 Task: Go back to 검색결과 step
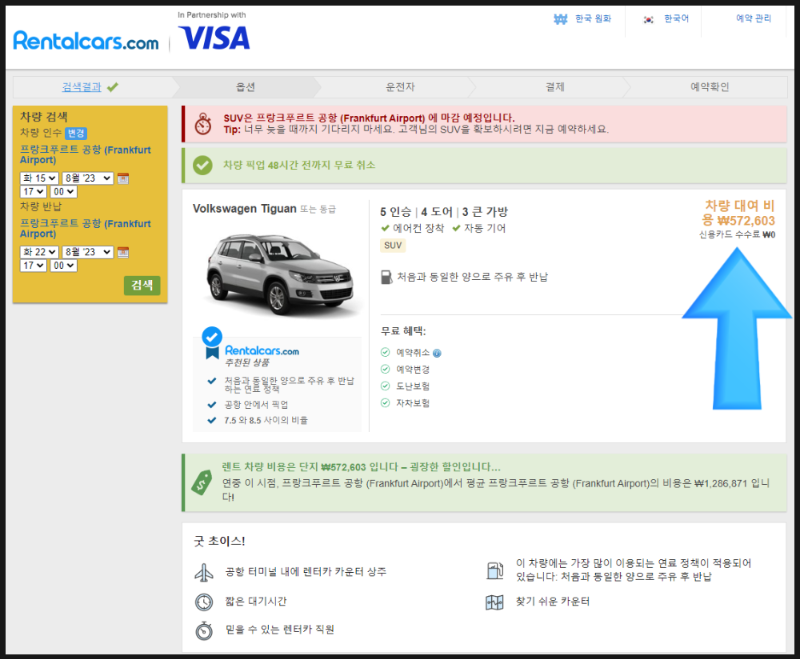pos(82,87)
